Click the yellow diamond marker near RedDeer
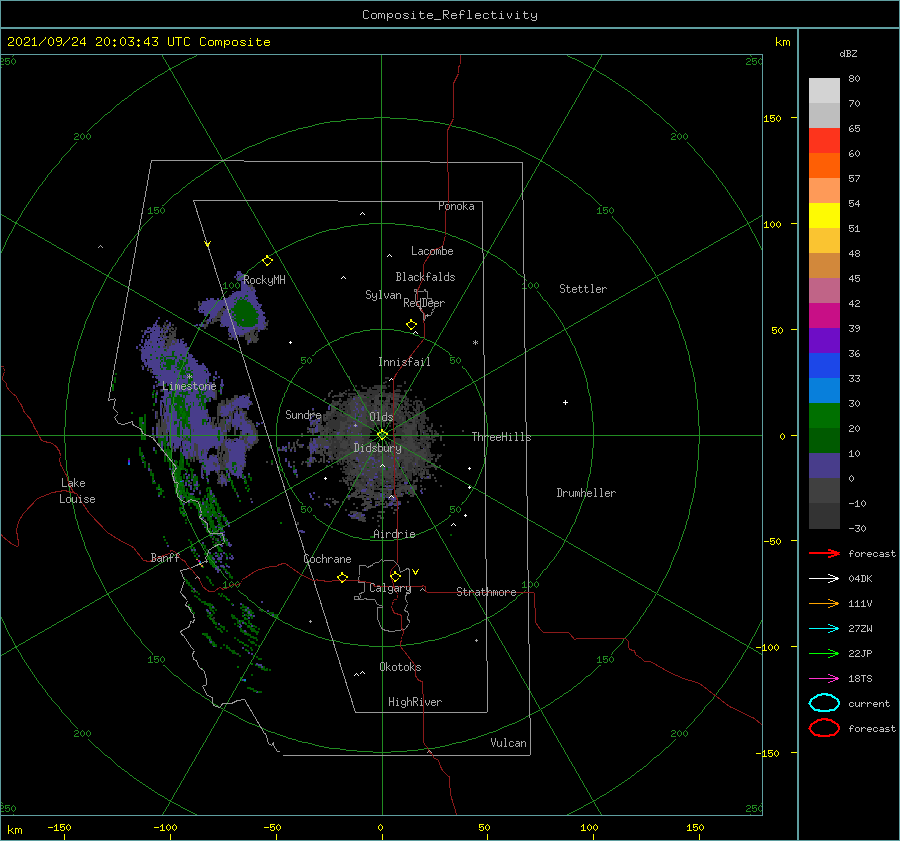The width and height of the screenshot is (900, 841). pos(412,325)
